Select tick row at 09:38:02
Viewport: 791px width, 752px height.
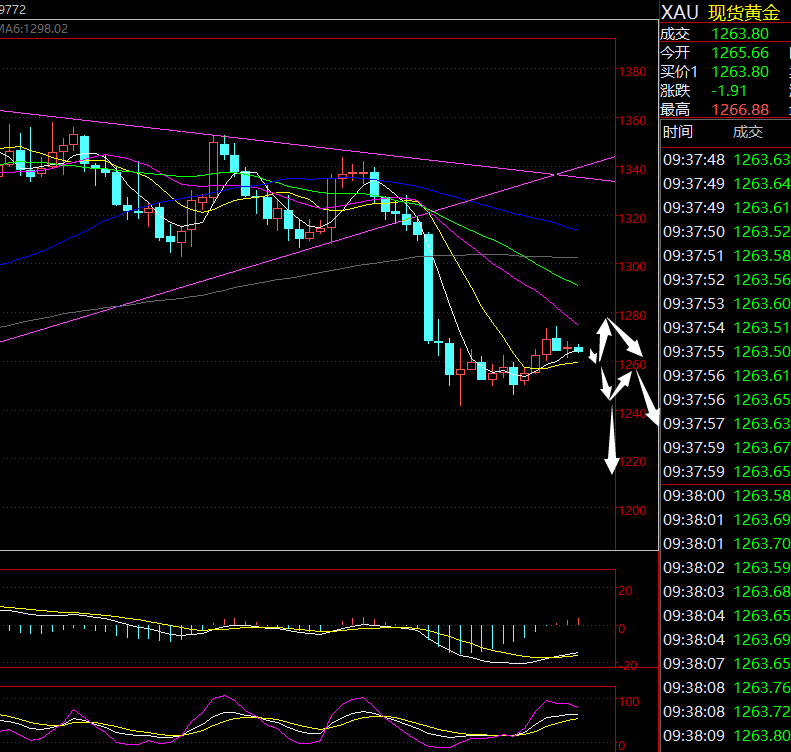coord(725,568)
